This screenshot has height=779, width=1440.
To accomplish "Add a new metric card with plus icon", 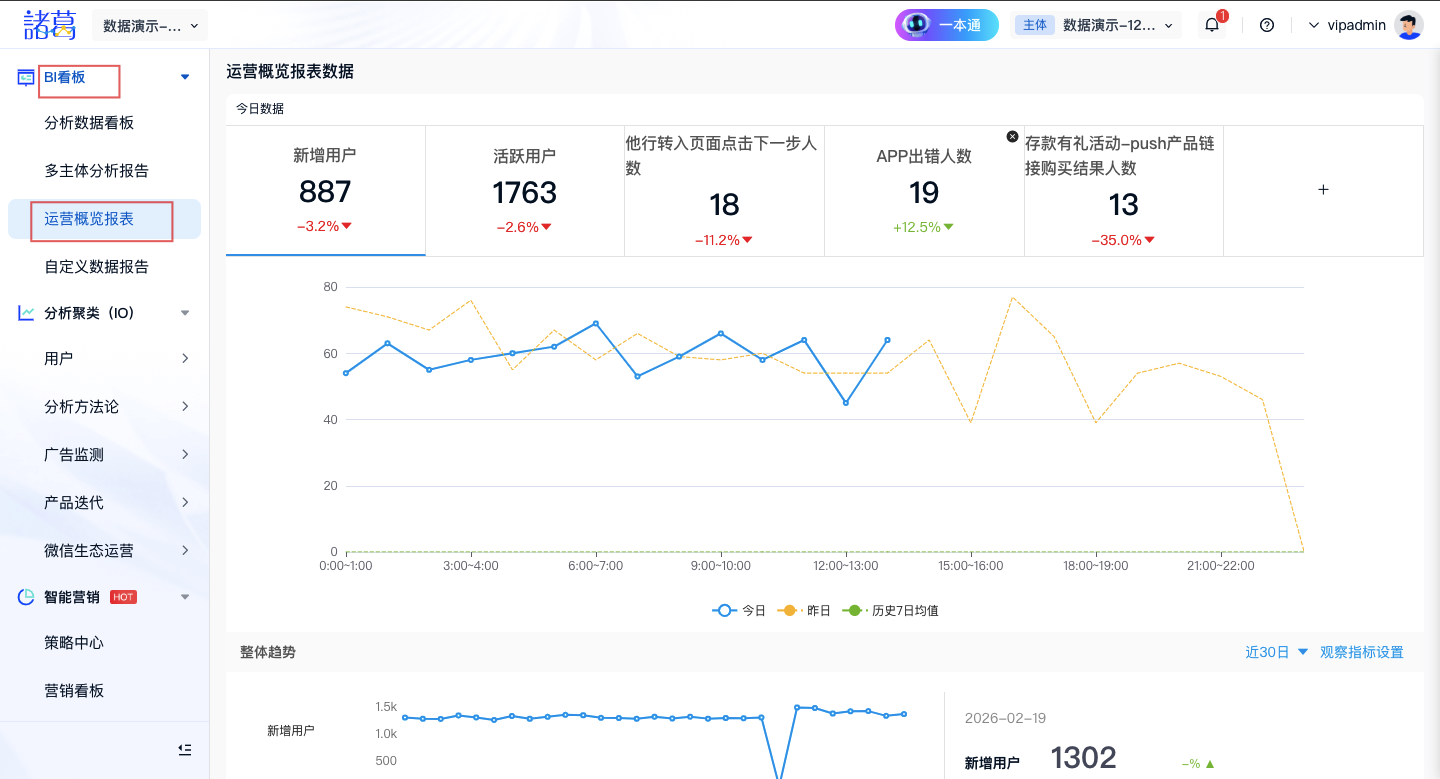I will click(x=1323, y=190).
